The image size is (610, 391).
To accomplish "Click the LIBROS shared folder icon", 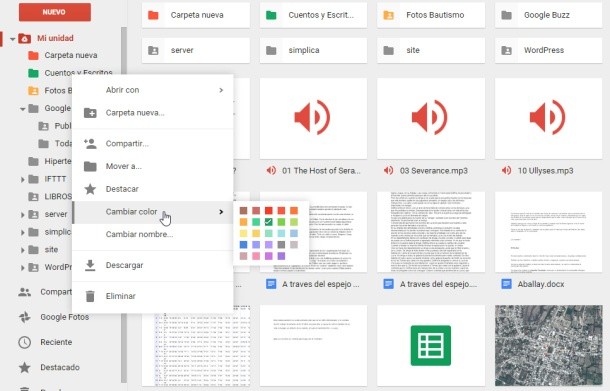I will point(33,196).
